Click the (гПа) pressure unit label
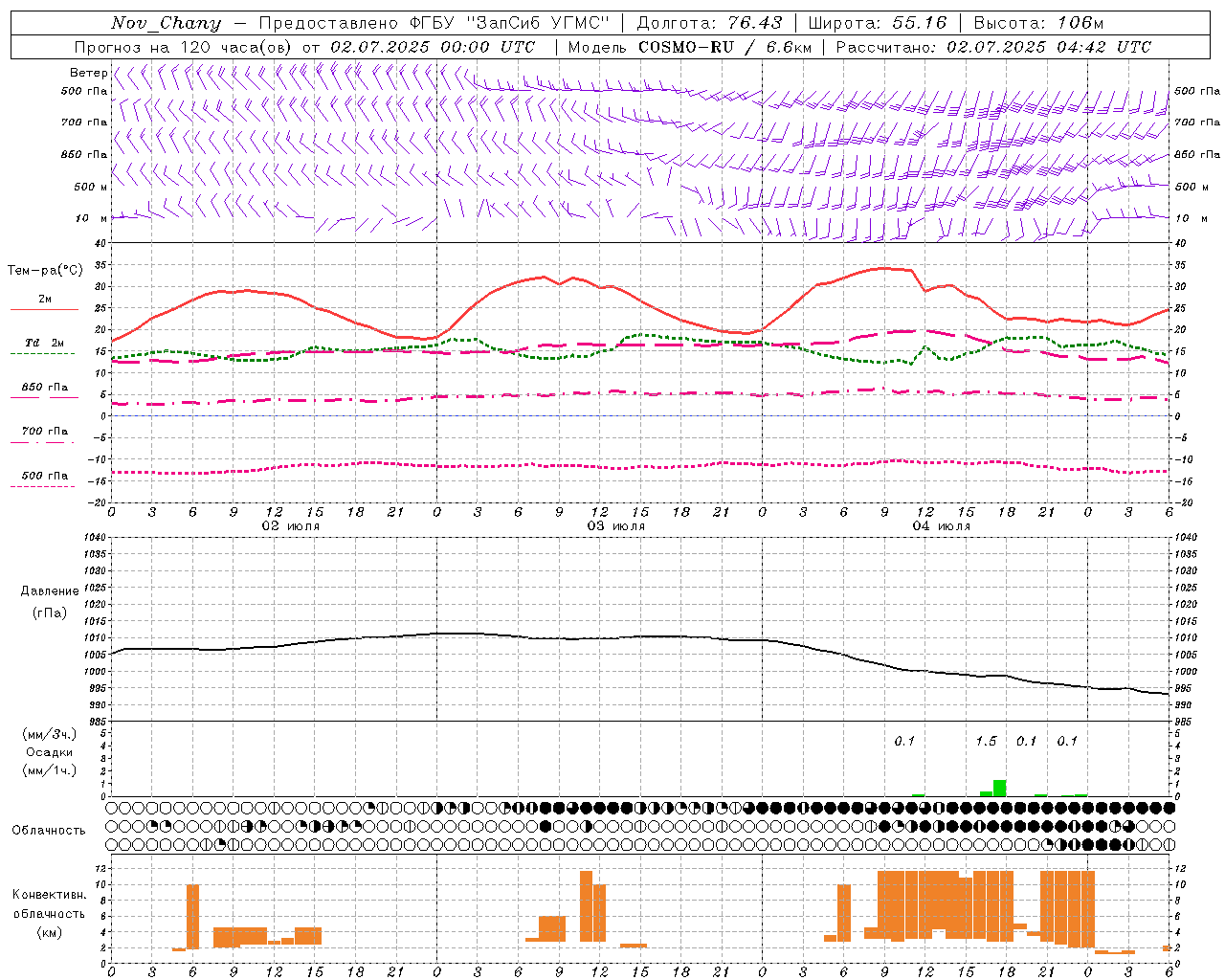The height and width of the screenshot is (980, 1225). (50, 612)
